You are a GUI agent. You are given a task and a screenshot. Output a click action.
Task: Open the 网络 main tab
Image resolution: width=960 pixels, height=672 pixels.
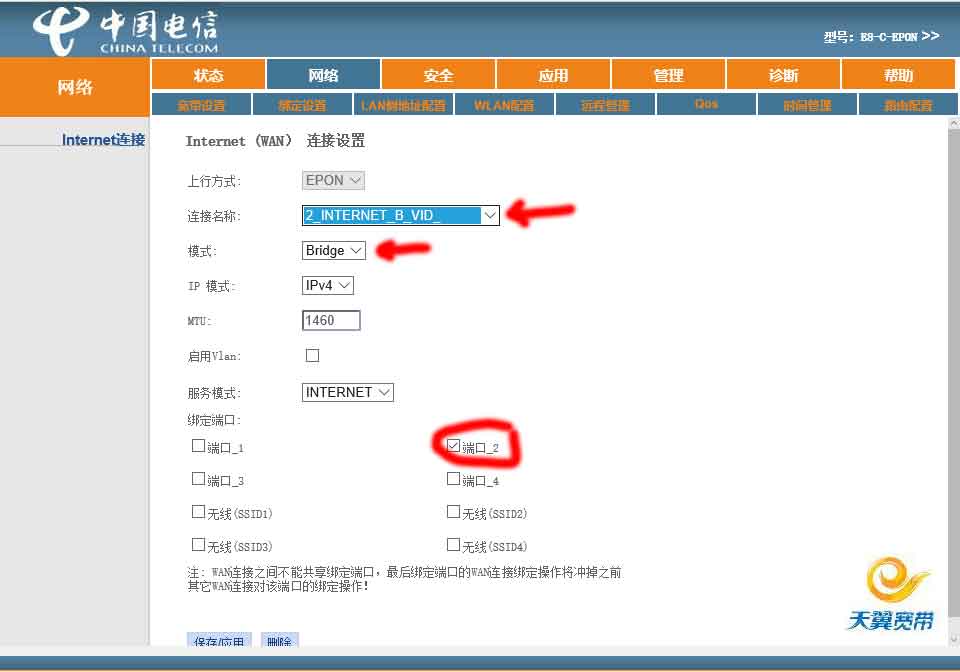coord(323,75)
